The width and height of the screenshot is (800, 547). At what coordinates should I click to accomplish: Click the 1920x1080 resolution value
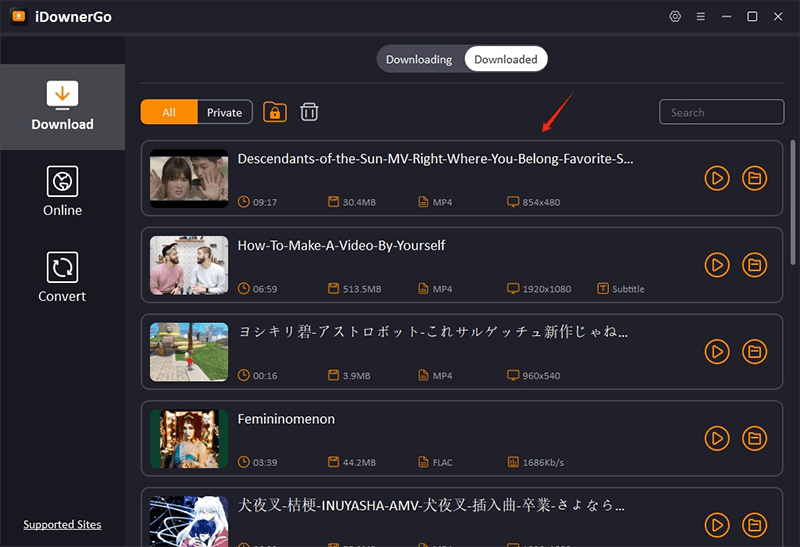(x=546, y=289)
